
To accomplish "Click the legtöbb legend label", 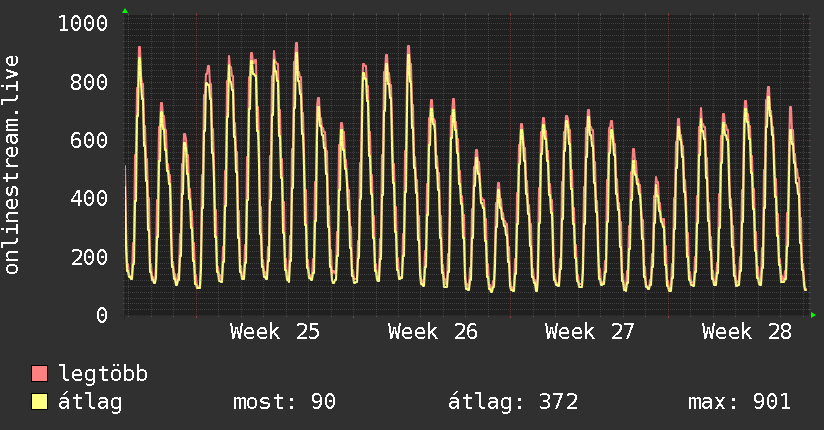I will [x=103, y=374].
